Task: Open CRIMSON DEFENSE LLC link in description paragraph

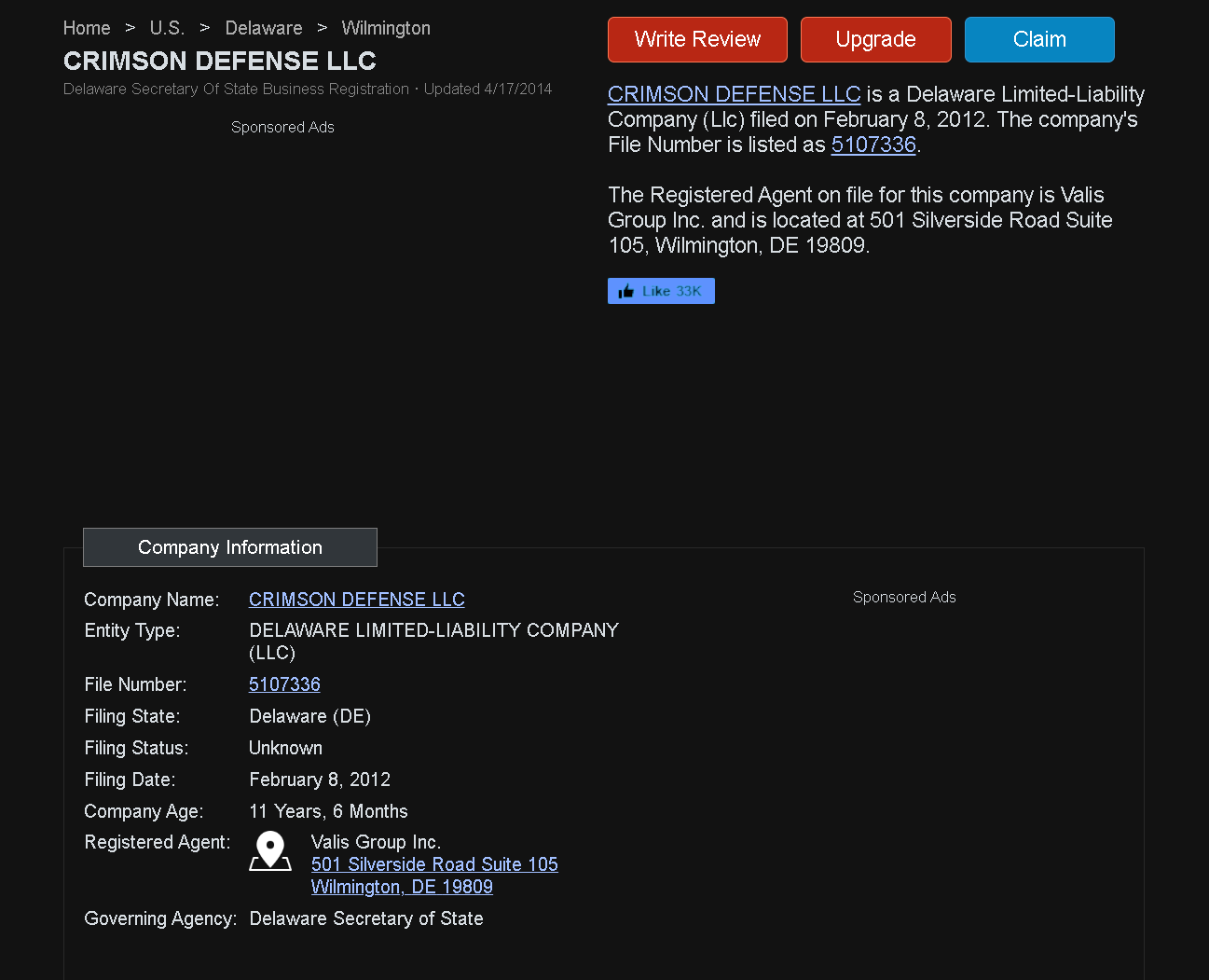Action: 734,94
